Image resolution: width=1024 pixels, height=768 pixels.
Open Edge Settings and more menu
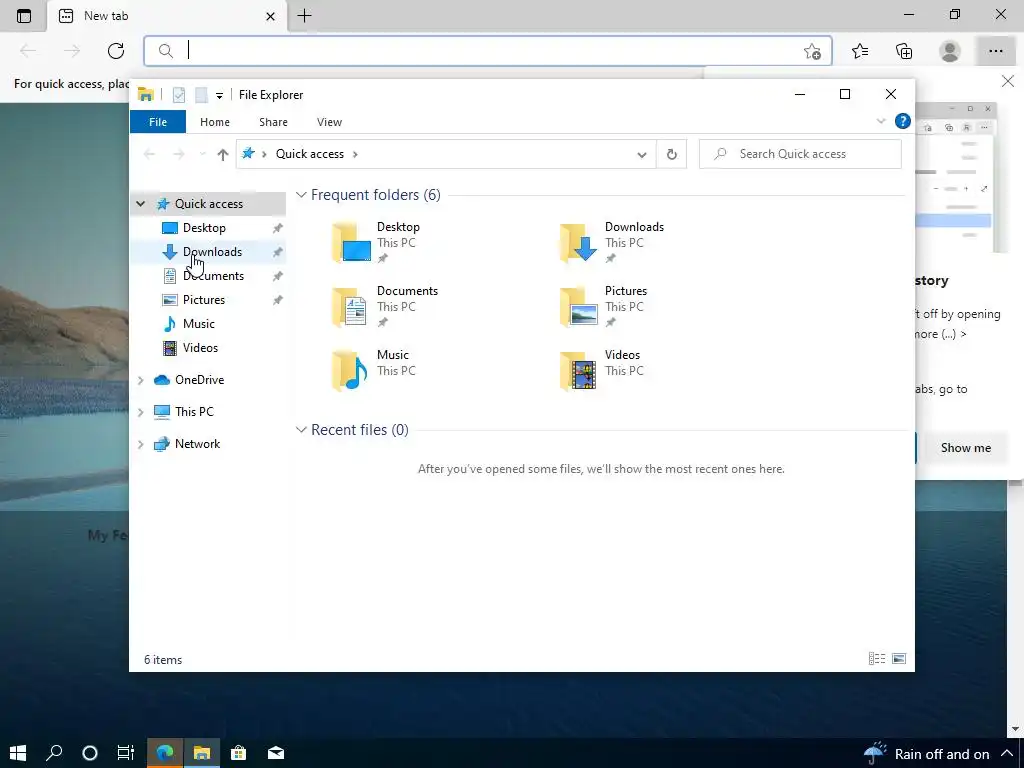coord(995,51)
